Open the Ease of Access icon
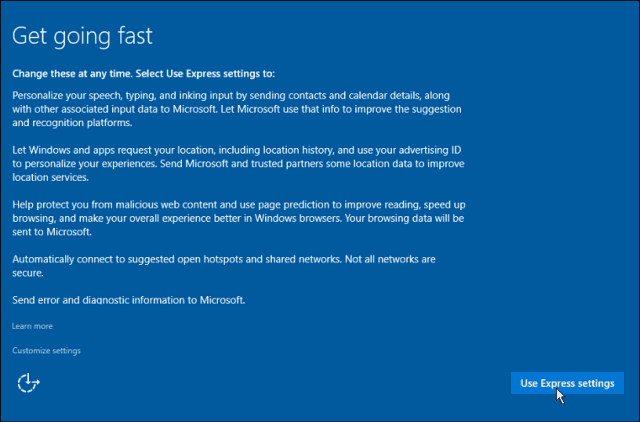Image resolution: width=640 pixels, height=422 pixels. point(28,383)
